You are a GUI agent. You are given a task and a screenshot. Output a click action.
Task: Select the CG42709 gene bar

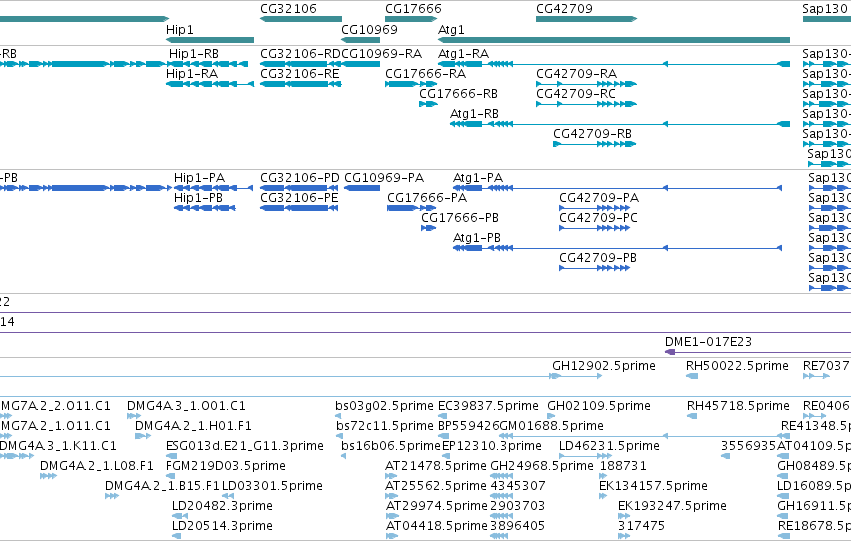[586, 19]
